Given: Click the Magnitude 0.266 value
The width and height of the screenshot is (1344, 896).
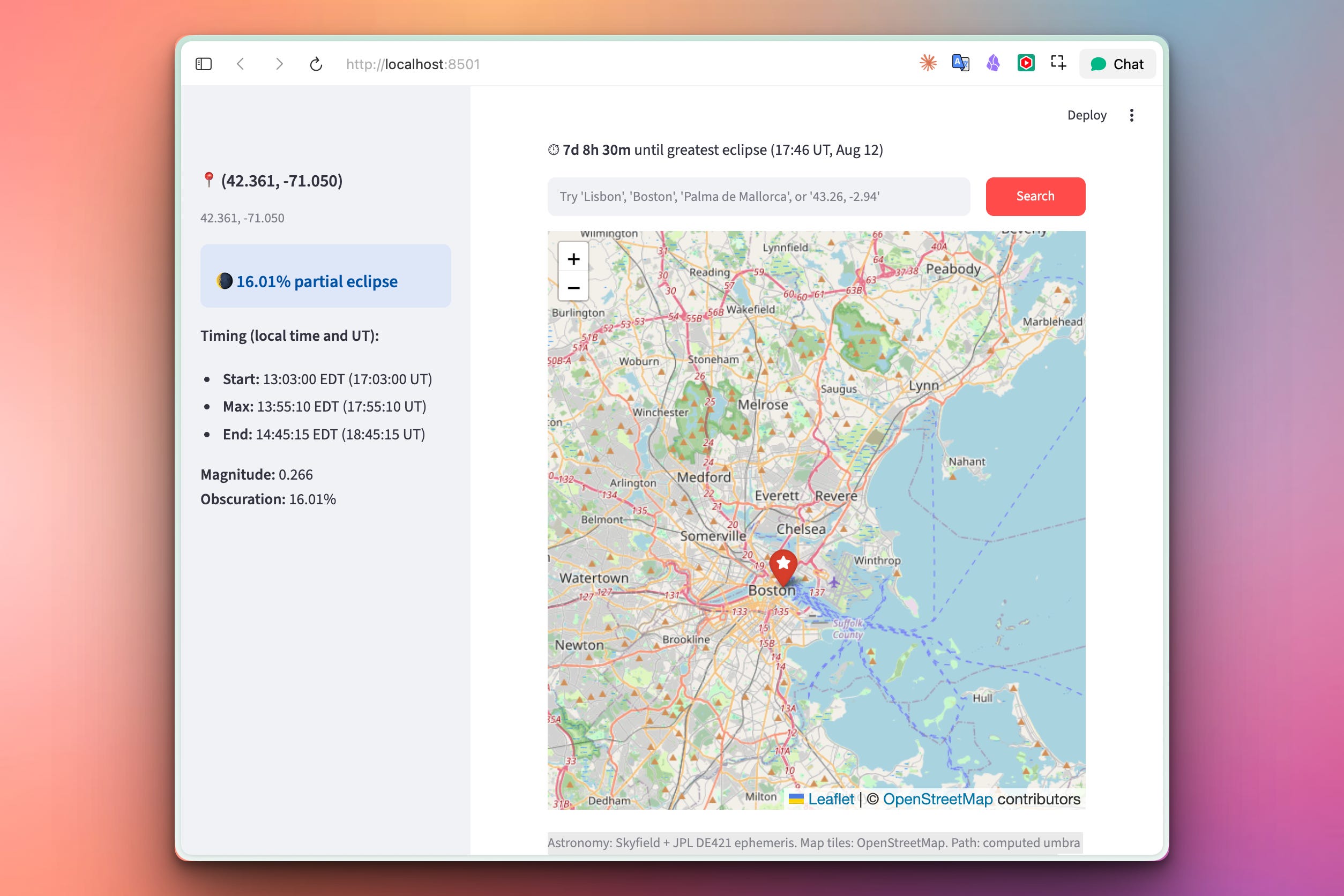Looking at the screenshot, I should (x=257, y=475).
